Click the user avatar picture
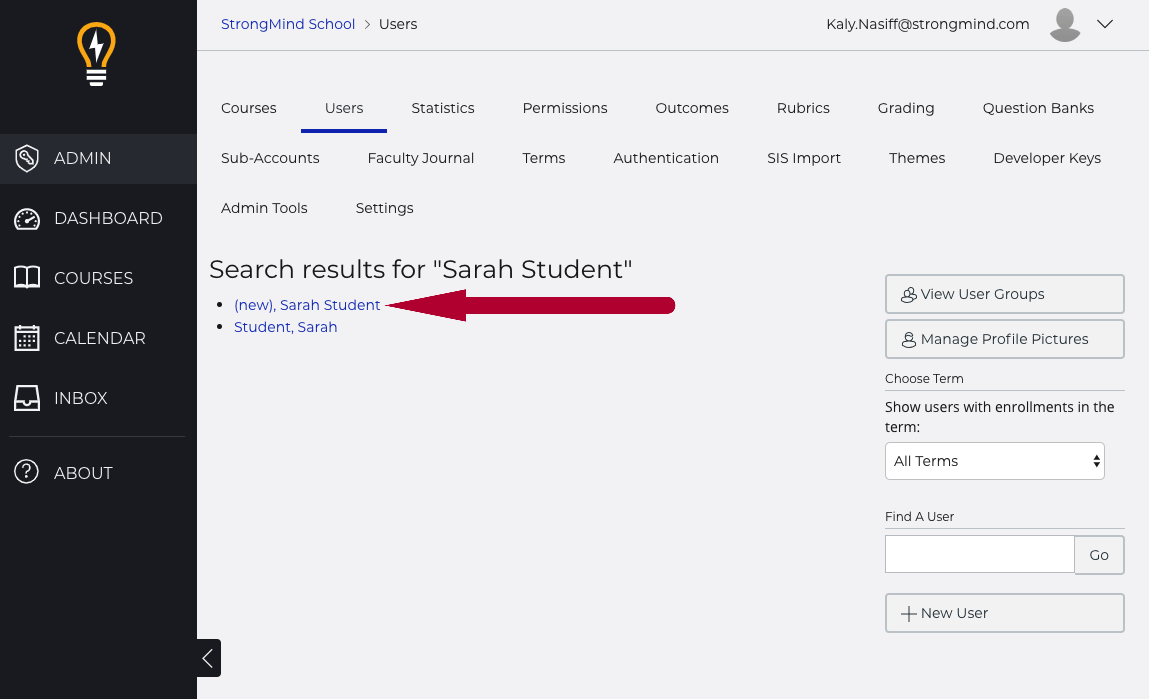1149x699 pixels. click(x=1065, y=24)
